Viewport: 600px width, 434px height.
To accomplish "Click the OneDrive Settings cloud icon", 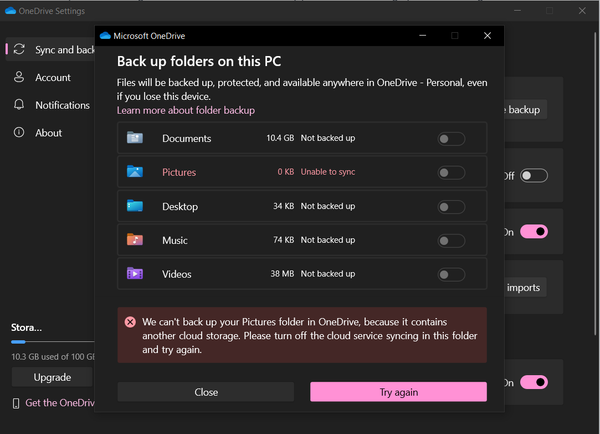I will coord(10,11).
